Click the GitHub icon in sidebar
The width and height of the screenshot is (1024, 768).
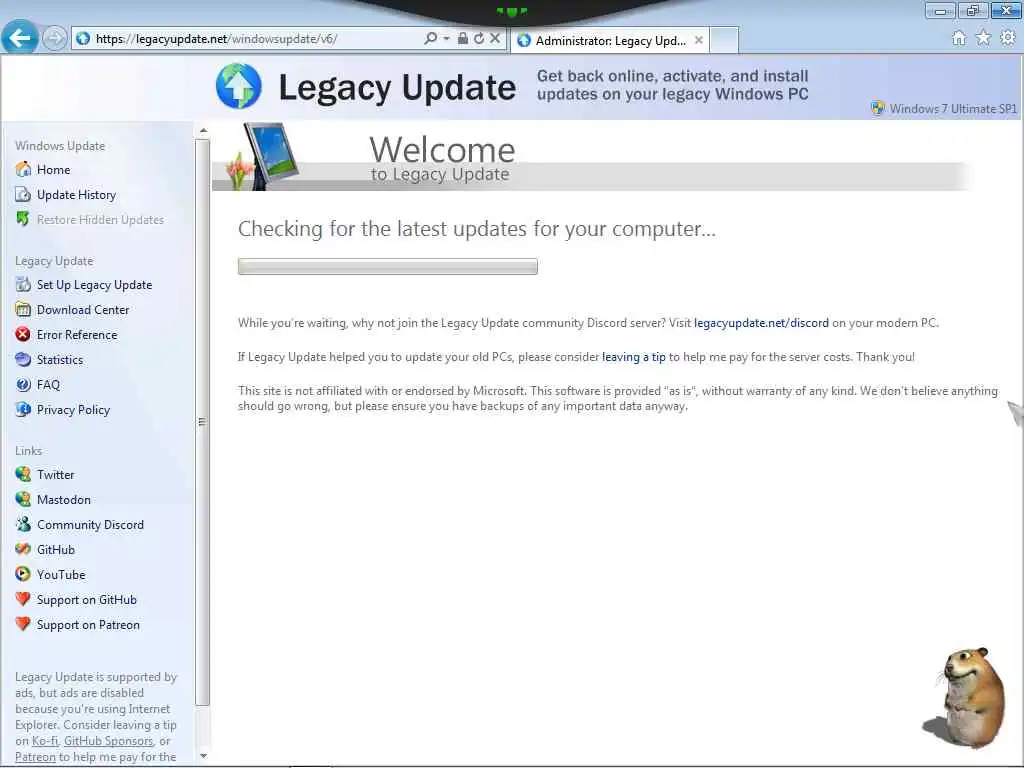pyautogui.click(x=23, y=549)
